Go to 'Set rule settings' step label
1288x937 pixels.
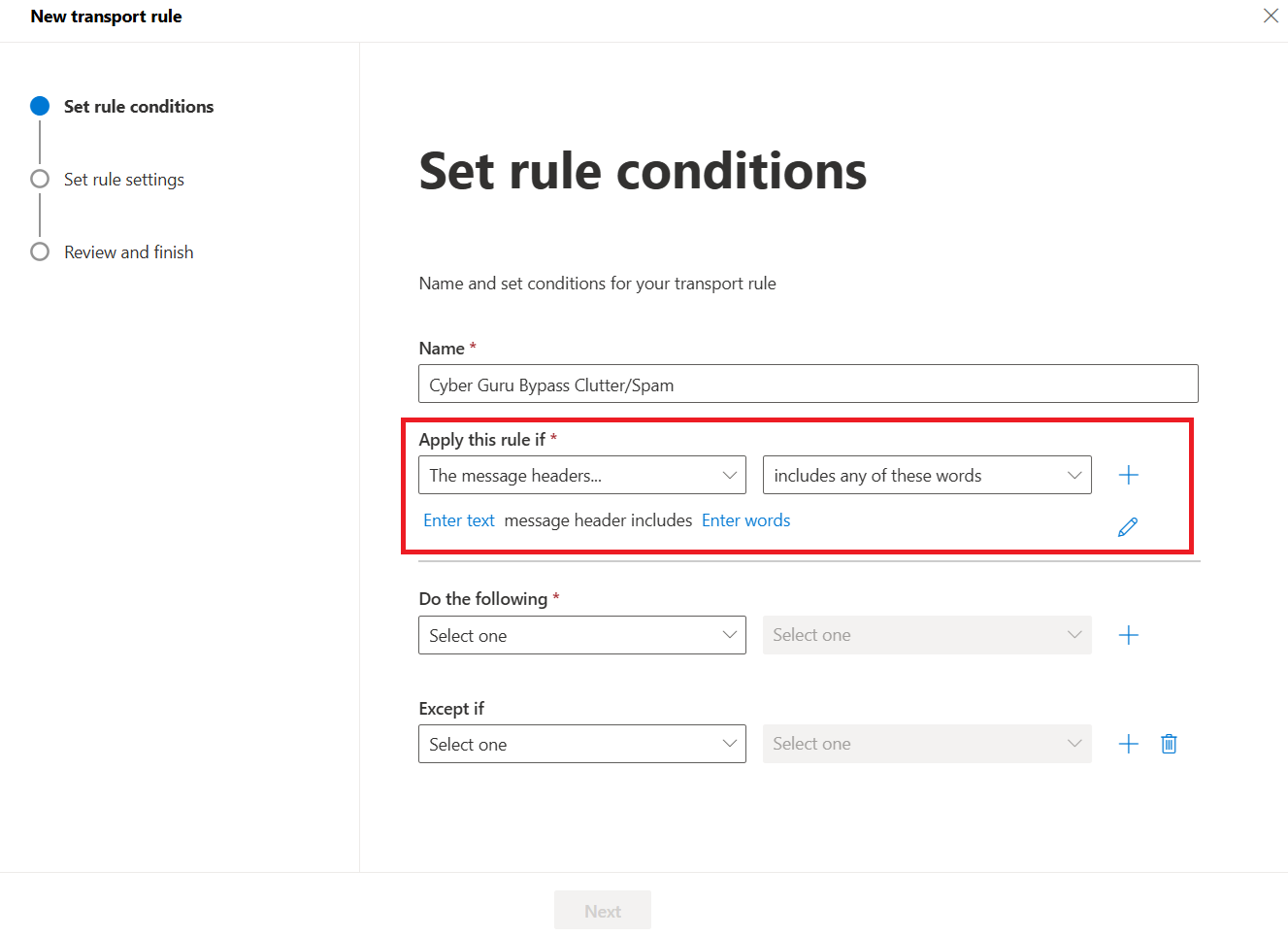(124, 180)
